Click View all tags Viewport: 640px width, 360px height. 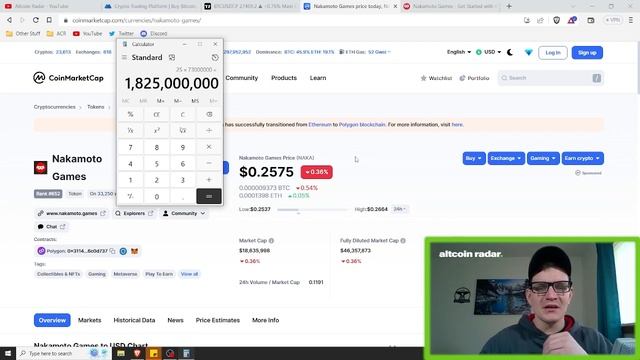pyautogui.click(x=189, y=274)
